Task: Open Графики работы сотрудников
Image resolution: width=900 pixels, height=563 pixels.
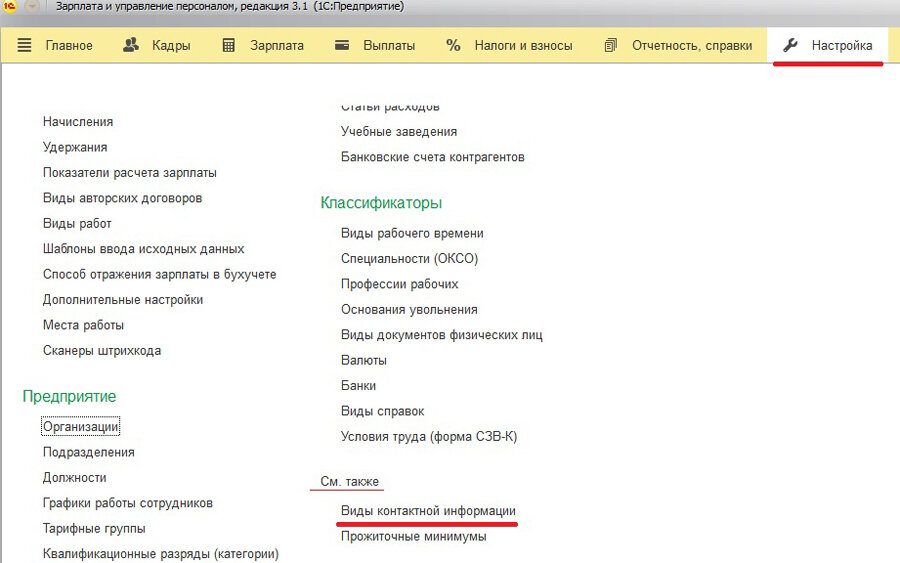Action: [x=128, y=503]
